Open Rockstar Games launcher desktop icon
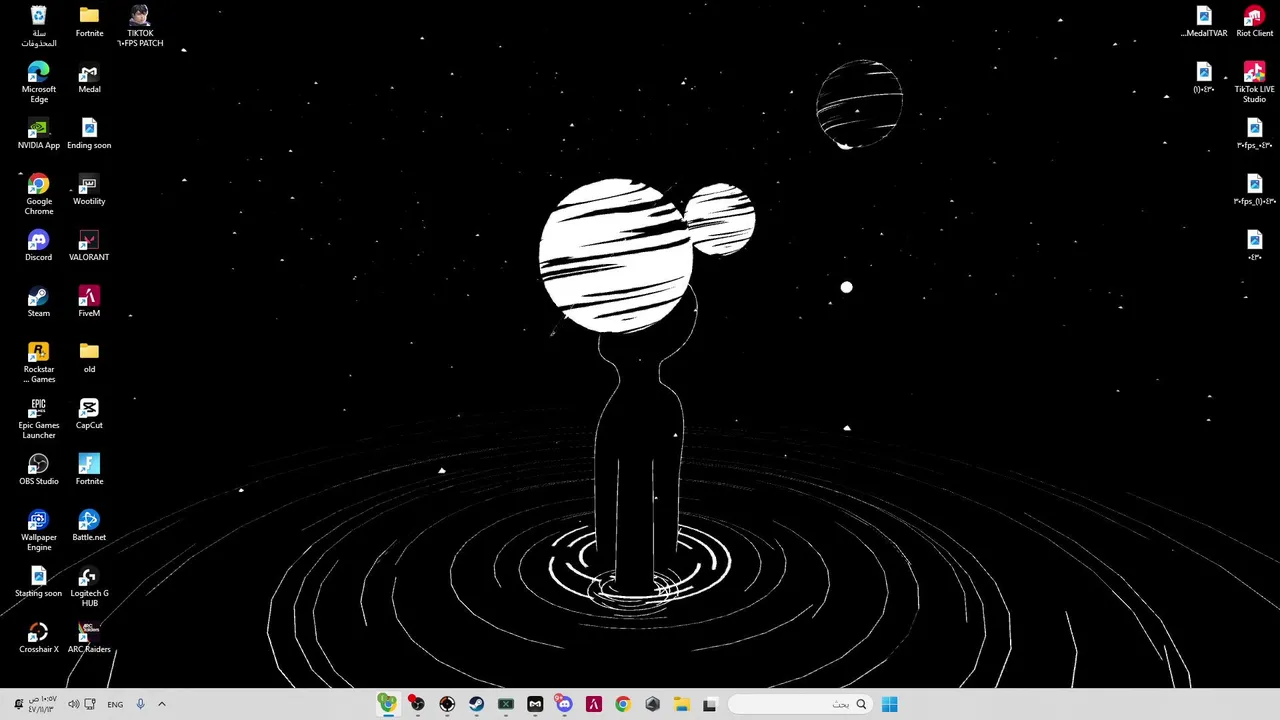Image resolution: width=1280 pixels, height=720 pixels. pos(38,362)
